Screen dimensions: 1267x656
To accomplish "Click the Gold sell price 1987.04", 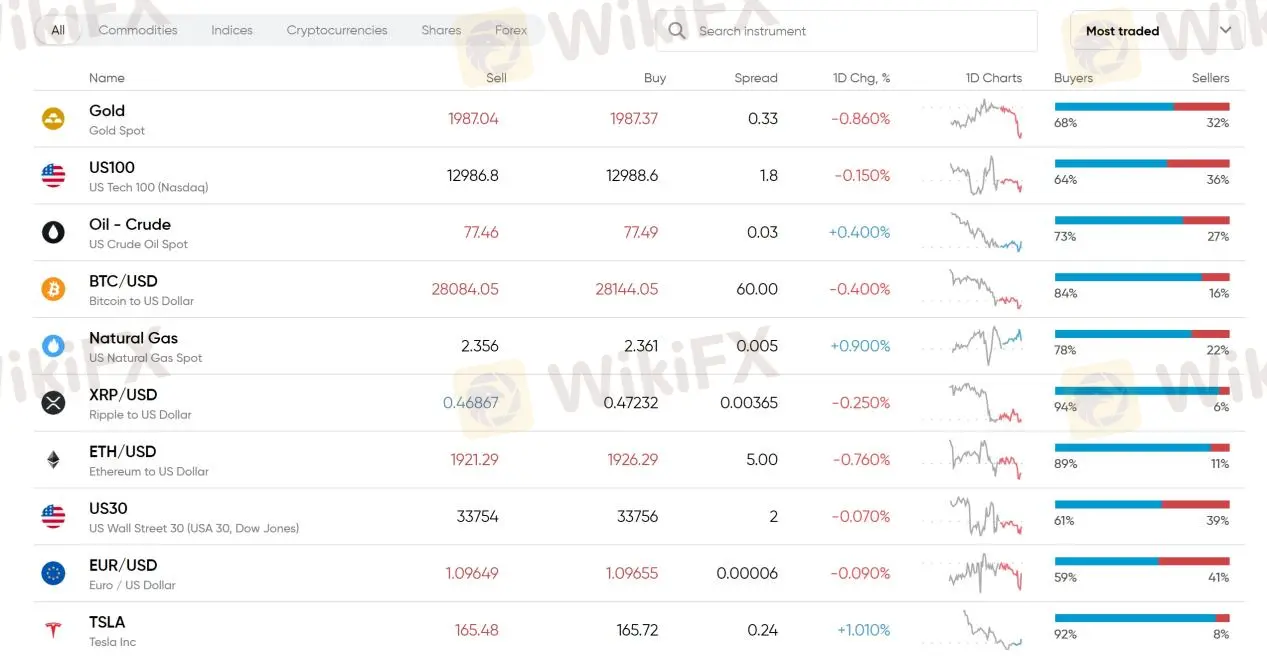I will (475, 118).
